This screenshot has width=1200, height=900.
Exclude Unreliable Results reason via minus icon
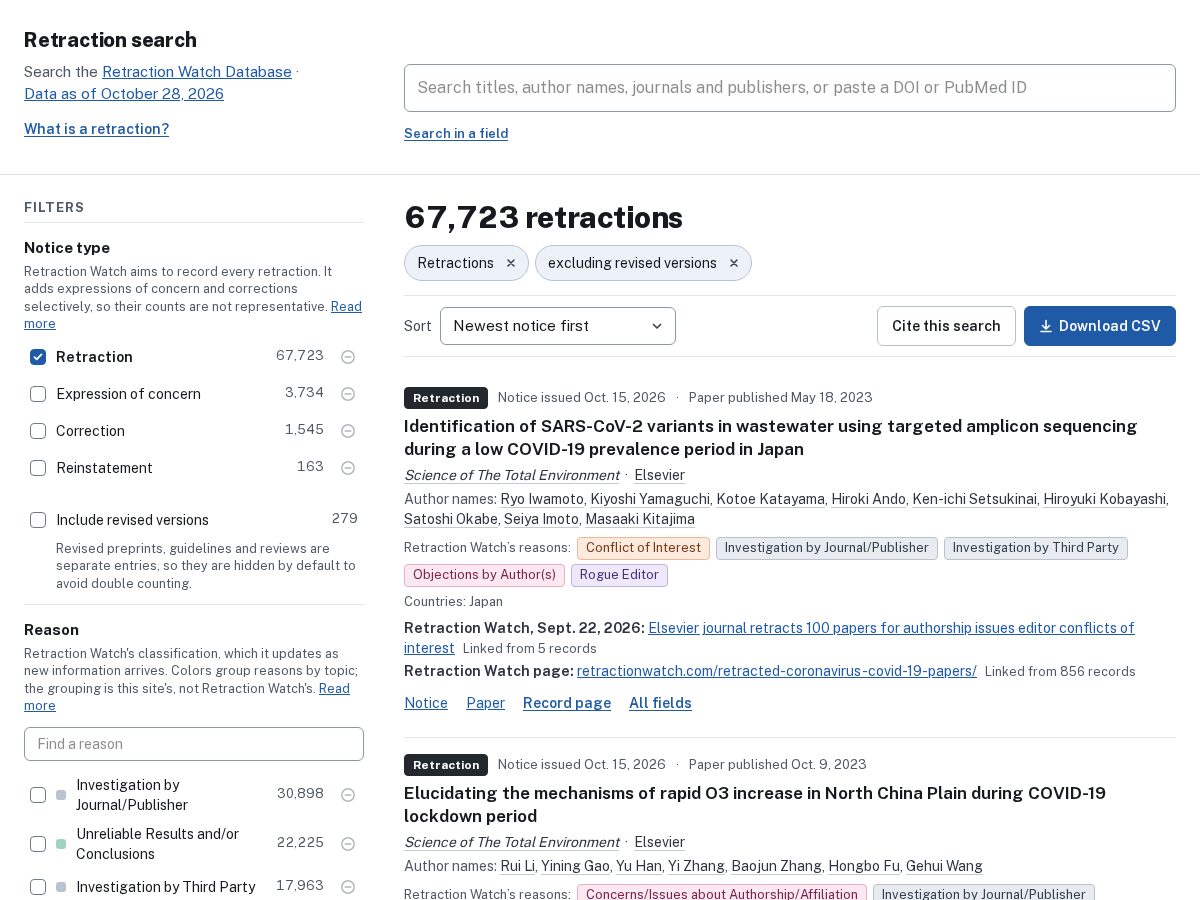tap(348, 844)
